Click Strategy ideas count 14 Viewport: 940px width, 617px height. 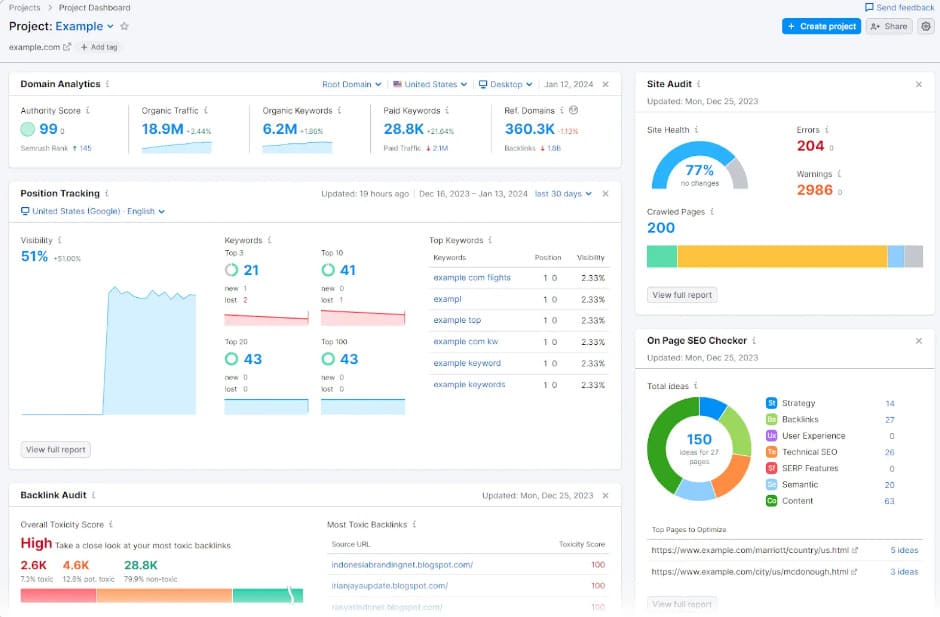tap(890, 403)
